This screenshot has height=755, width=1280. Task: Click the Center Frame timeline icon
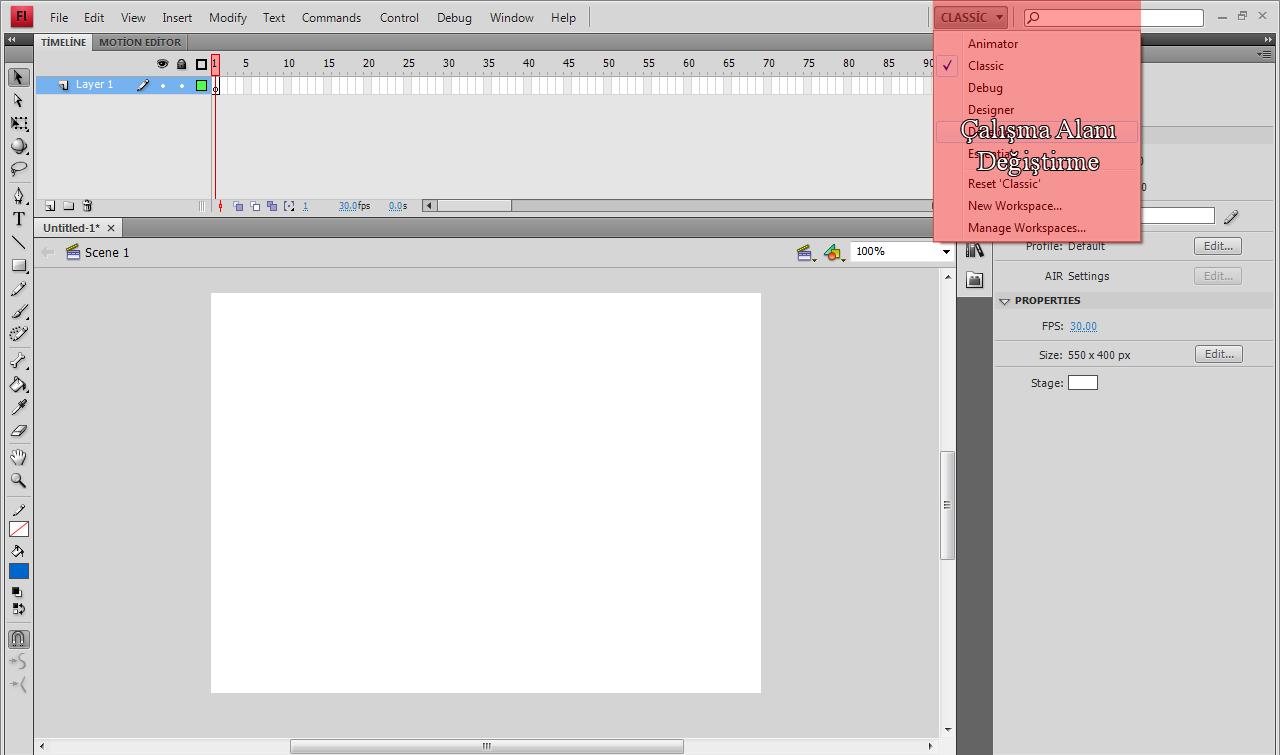tap(220, 206)
